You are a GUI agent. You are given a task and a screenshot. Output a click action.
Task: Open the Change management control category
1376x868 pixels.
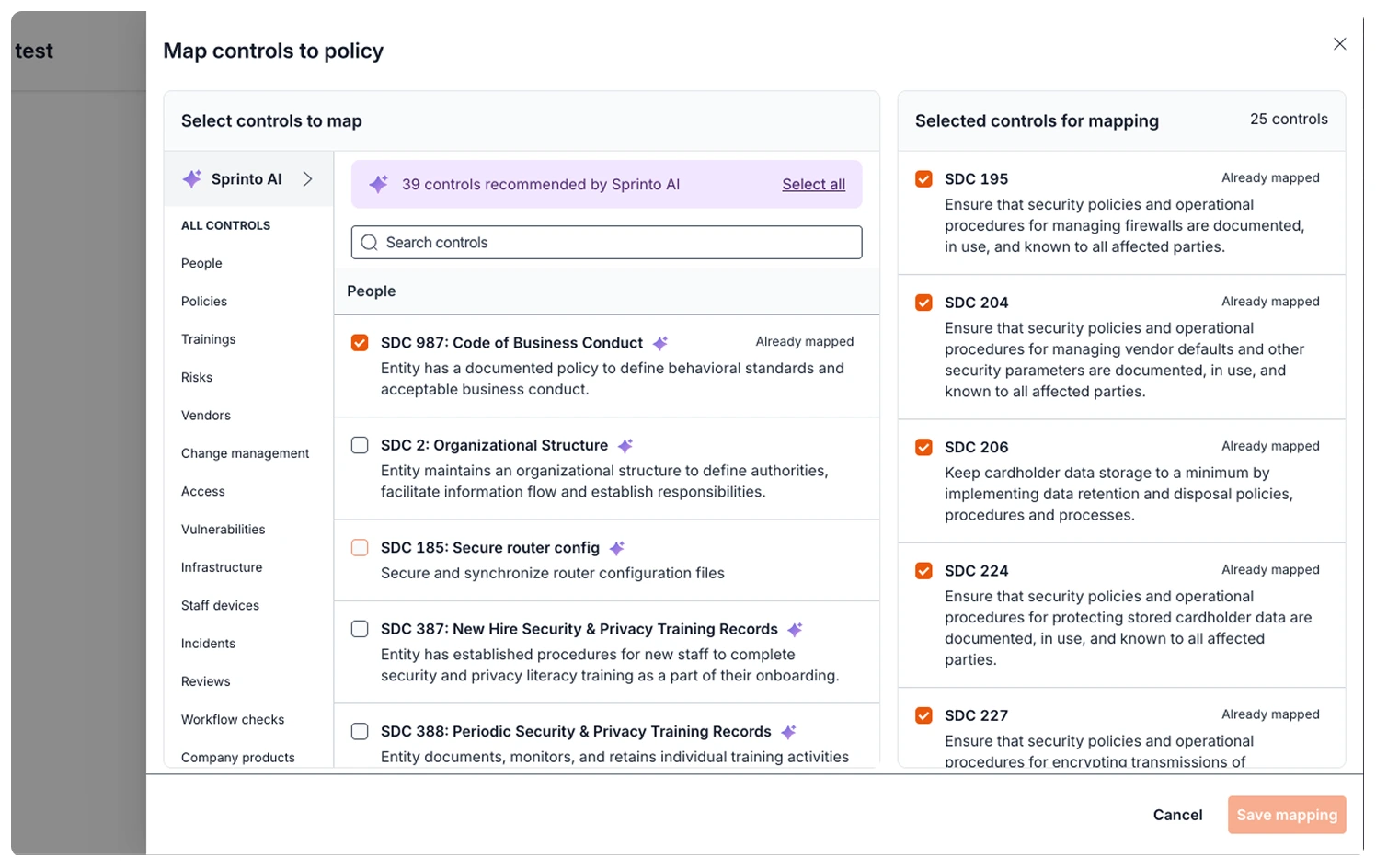click(245, 453)
